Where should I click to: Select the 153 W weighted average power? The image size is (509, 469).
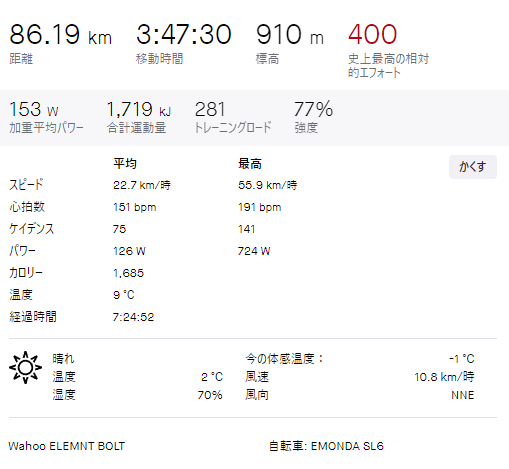(x=34, y=109)
